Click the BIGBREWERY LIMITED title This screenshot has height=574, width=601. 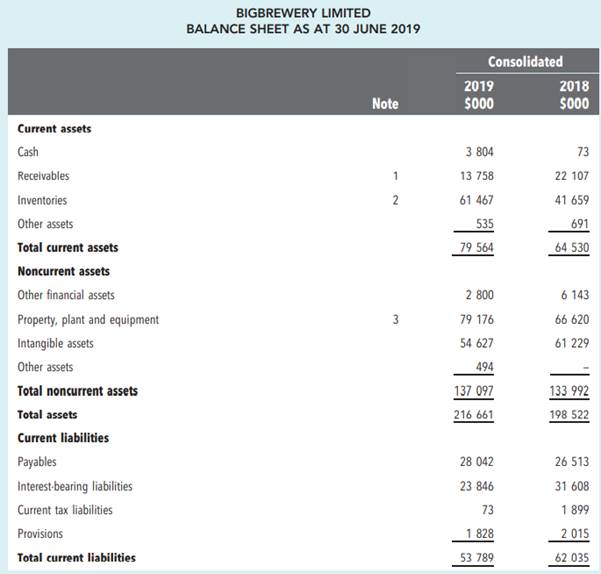303,12
